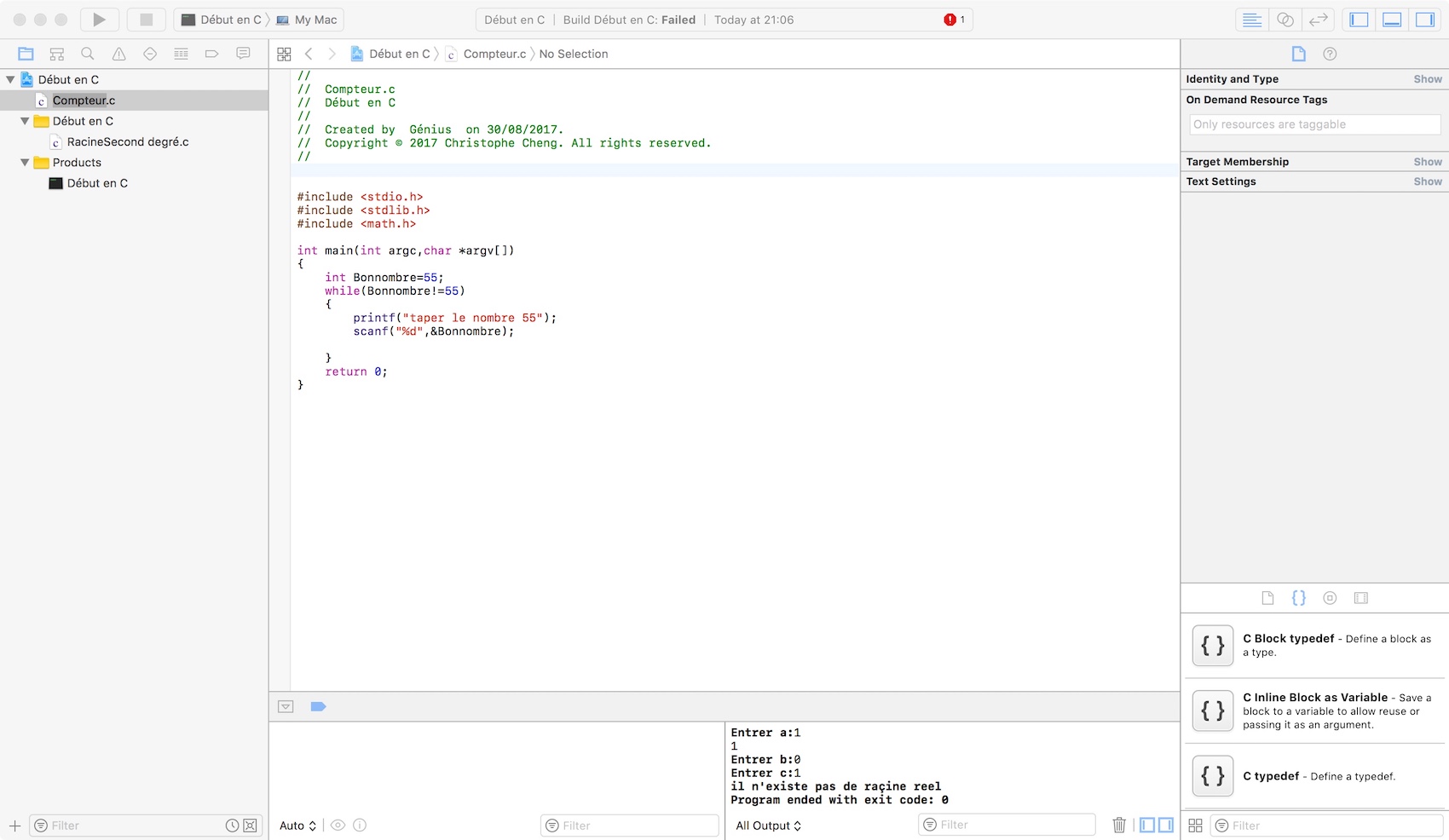Click the variables view Filter field

tap(629, 826)
